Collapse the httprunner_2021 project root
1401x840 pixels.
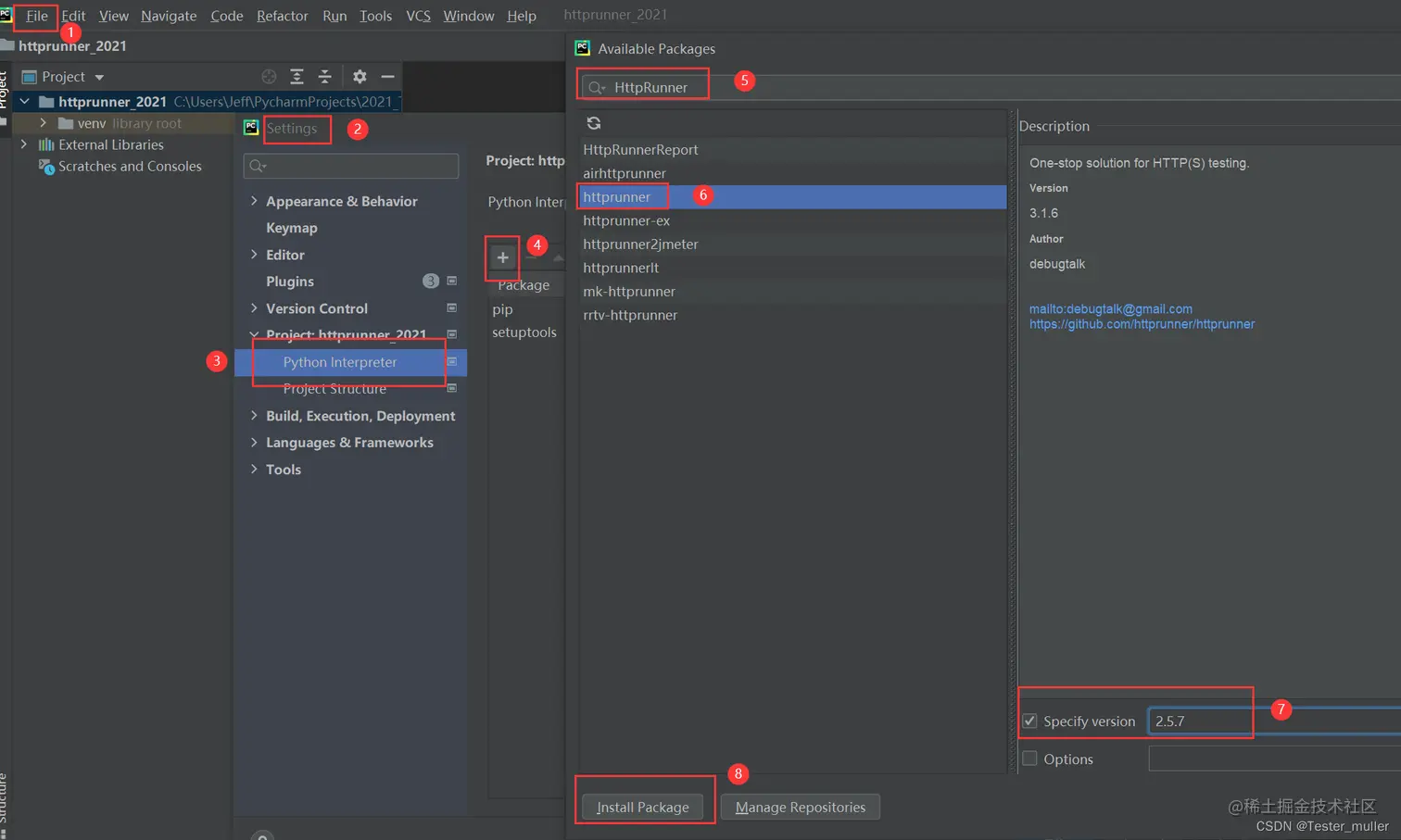point(25,102)
